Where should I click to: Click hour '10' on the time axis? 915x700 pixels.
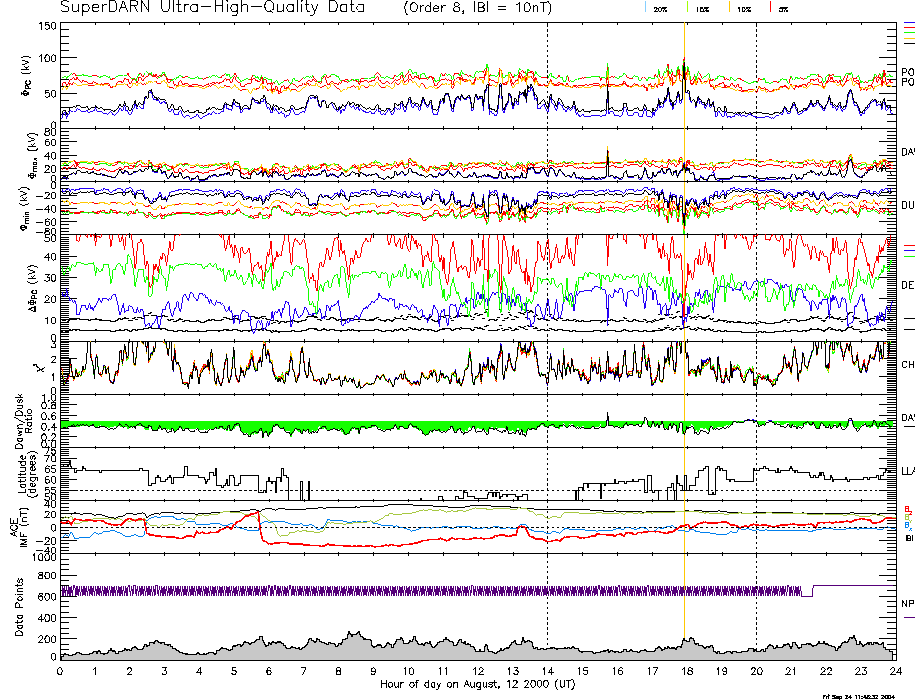408,671
